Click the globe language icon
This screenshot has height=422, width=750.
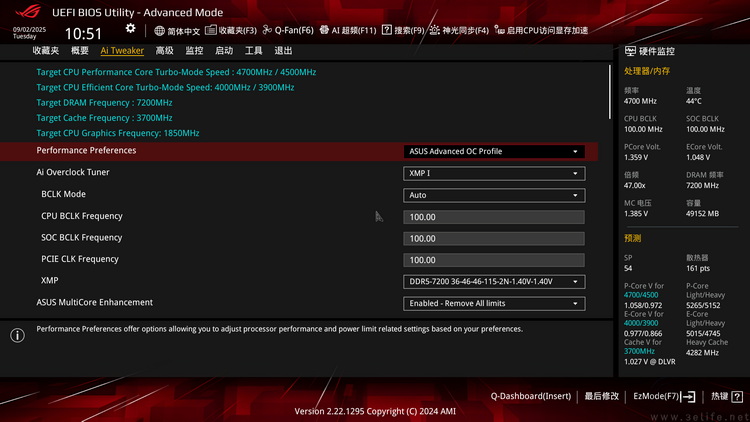[159, 31]
